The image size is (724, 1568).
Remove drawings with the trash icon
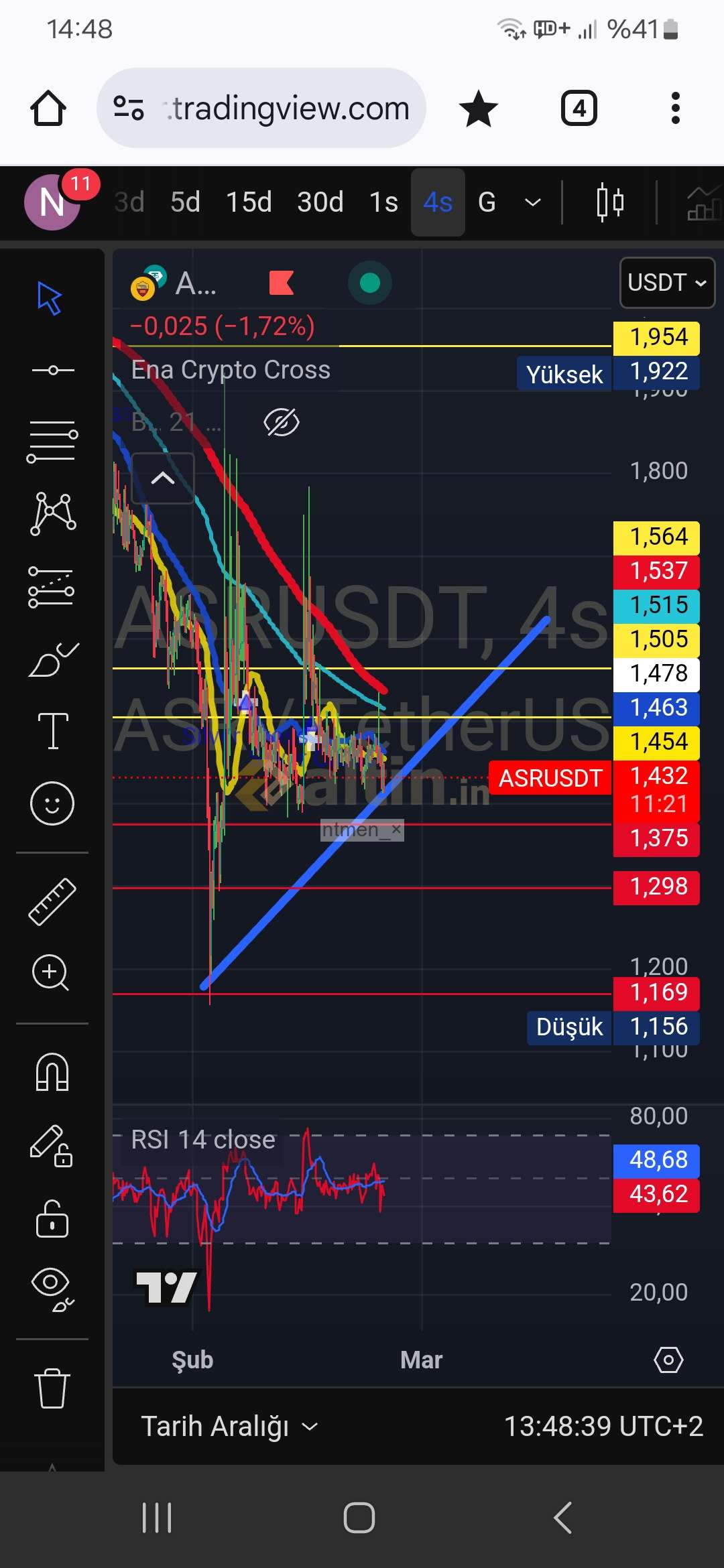(52, 1388)
